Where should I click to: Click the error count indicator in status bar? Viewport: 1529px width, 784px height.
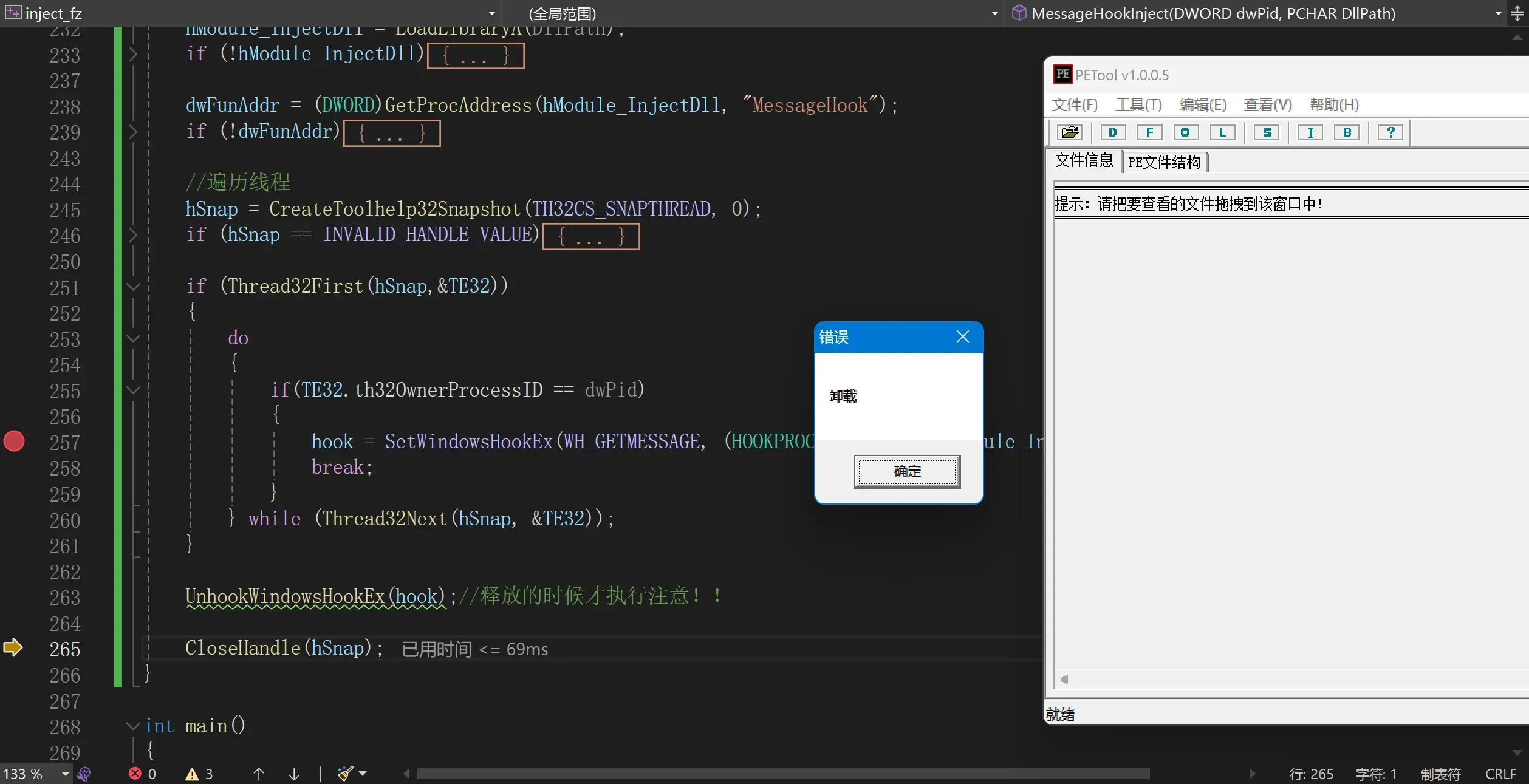tap(142, 773)
